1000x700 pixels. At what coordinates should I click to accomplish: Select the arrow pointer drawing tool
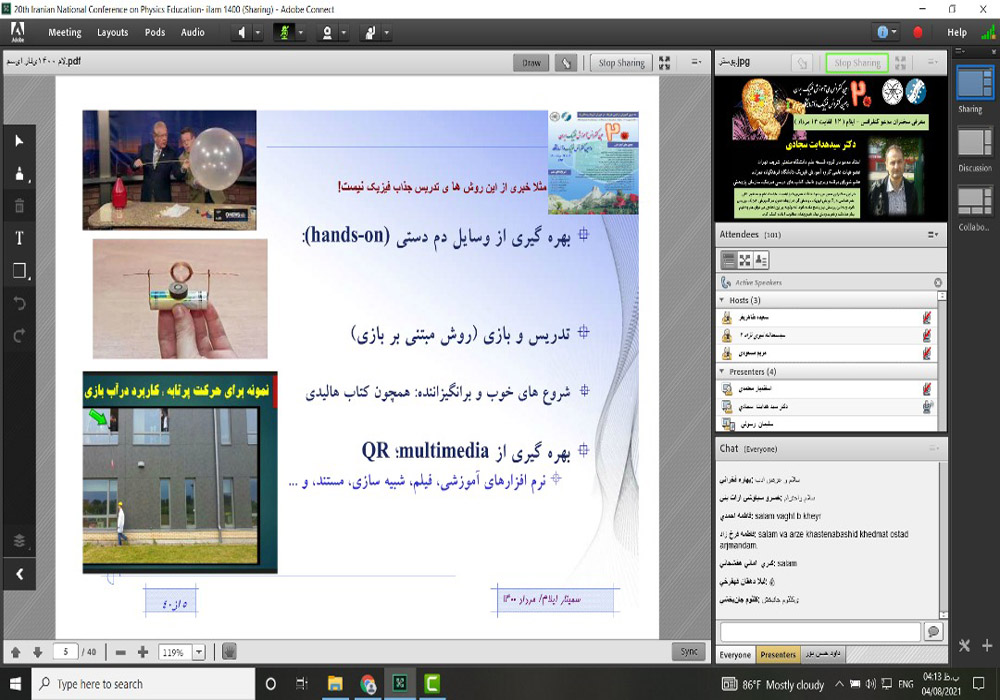click(x=18, y=141)
